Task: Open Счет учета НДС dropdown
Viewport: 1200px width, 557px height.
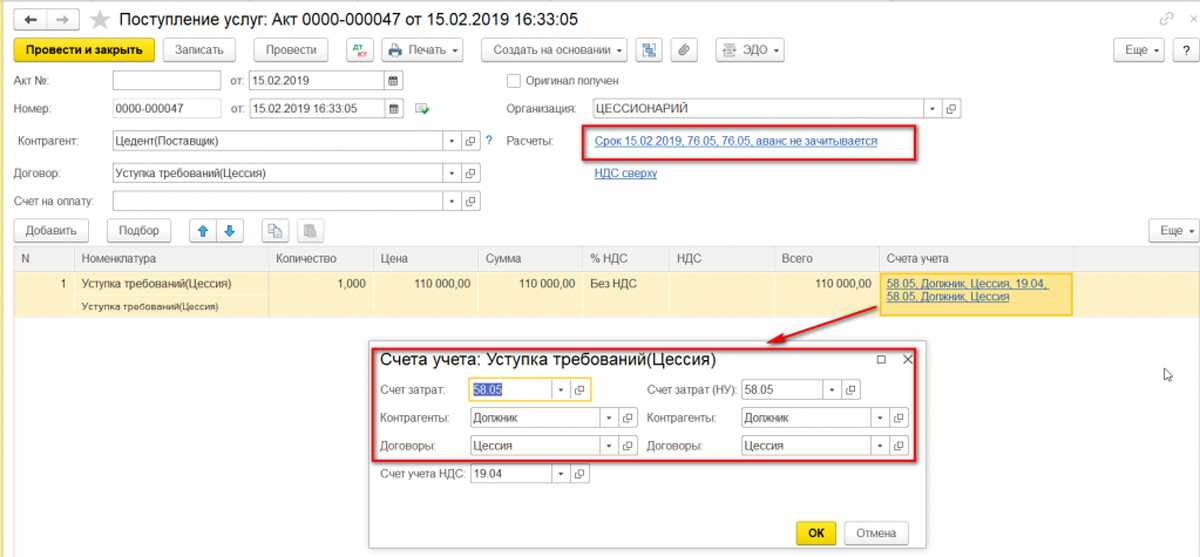Action: point(561,474)
